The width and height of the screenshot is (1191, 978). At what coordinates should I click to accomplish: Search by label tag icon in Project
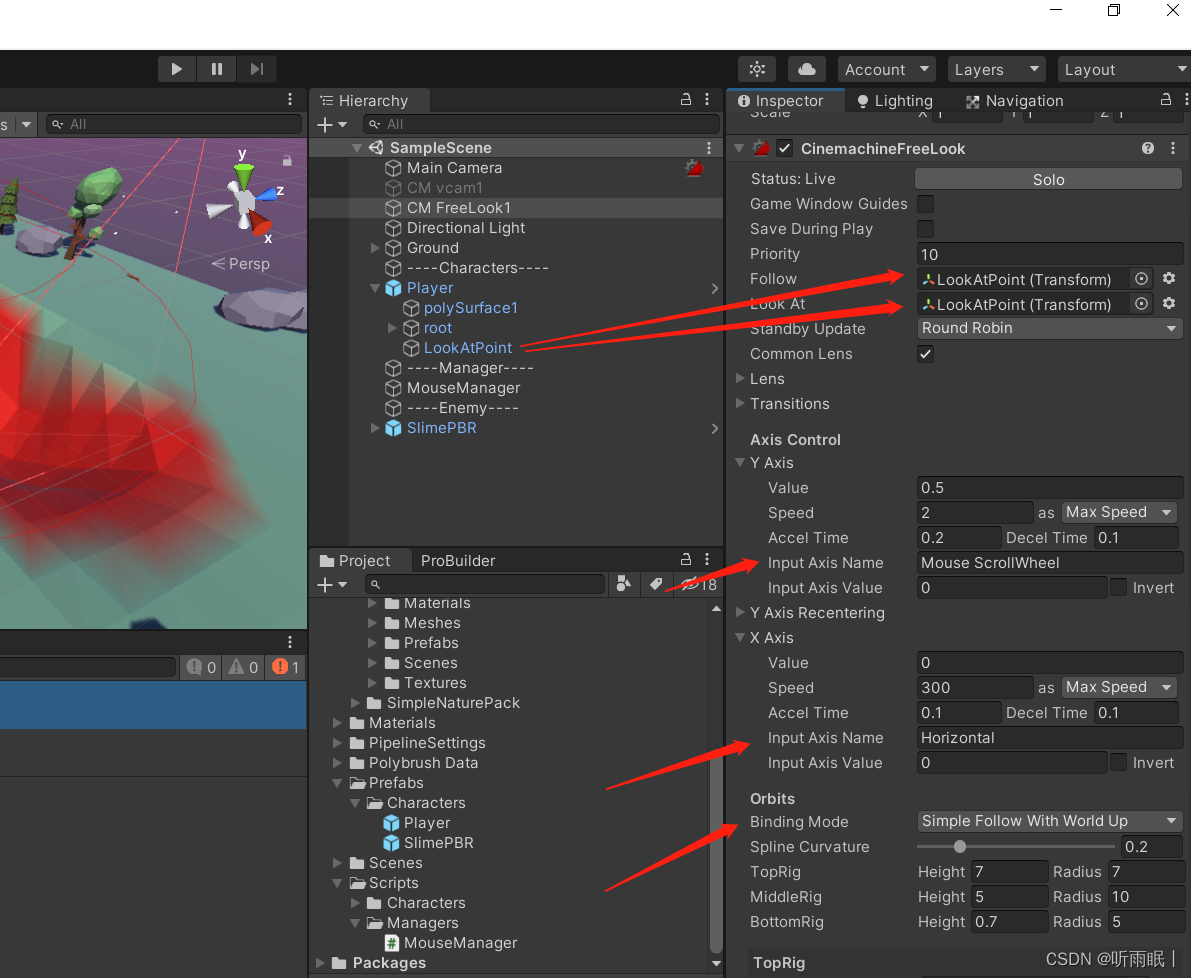point(656,584)
